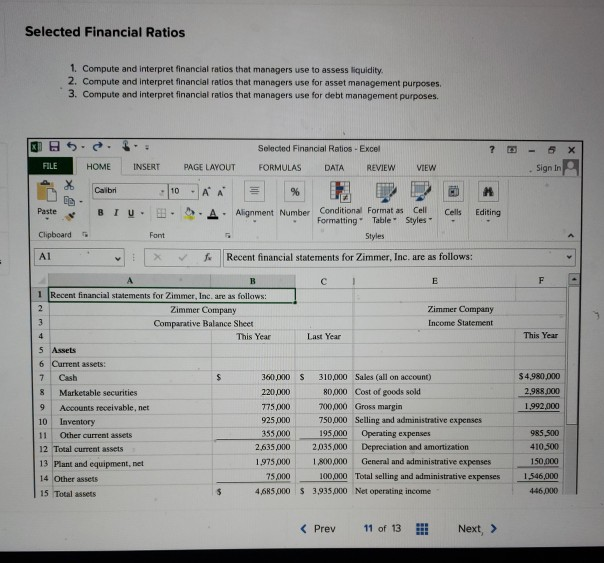604x563 pixels.
Task: Go to the Next page
Action: tap(478, 529)
